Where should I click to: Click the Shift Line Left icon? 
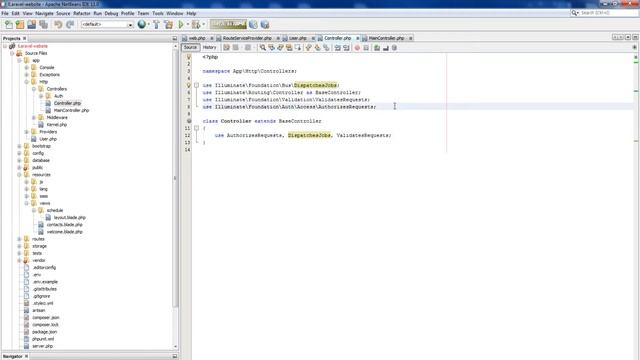coord(338,48)
